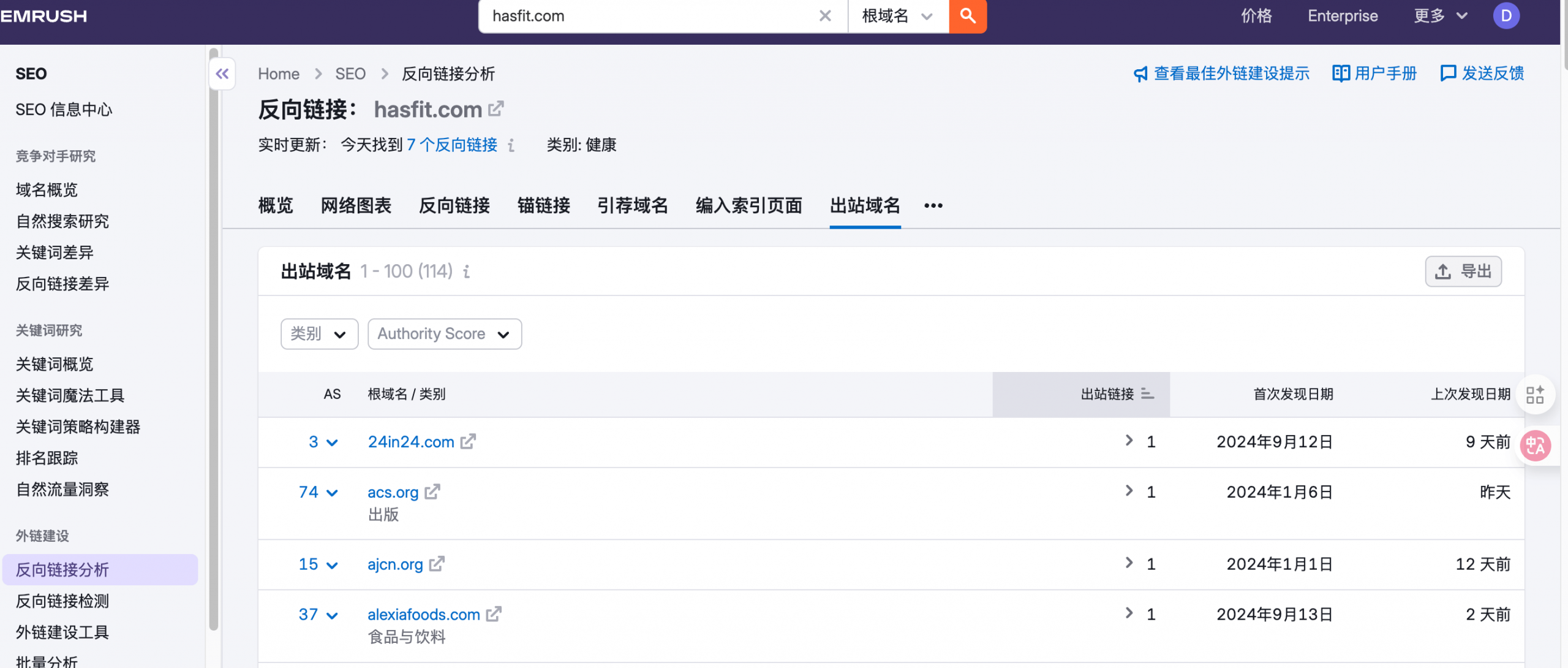
Task: Open the ajcn.org domain link
Action: (x=395, y=564)
